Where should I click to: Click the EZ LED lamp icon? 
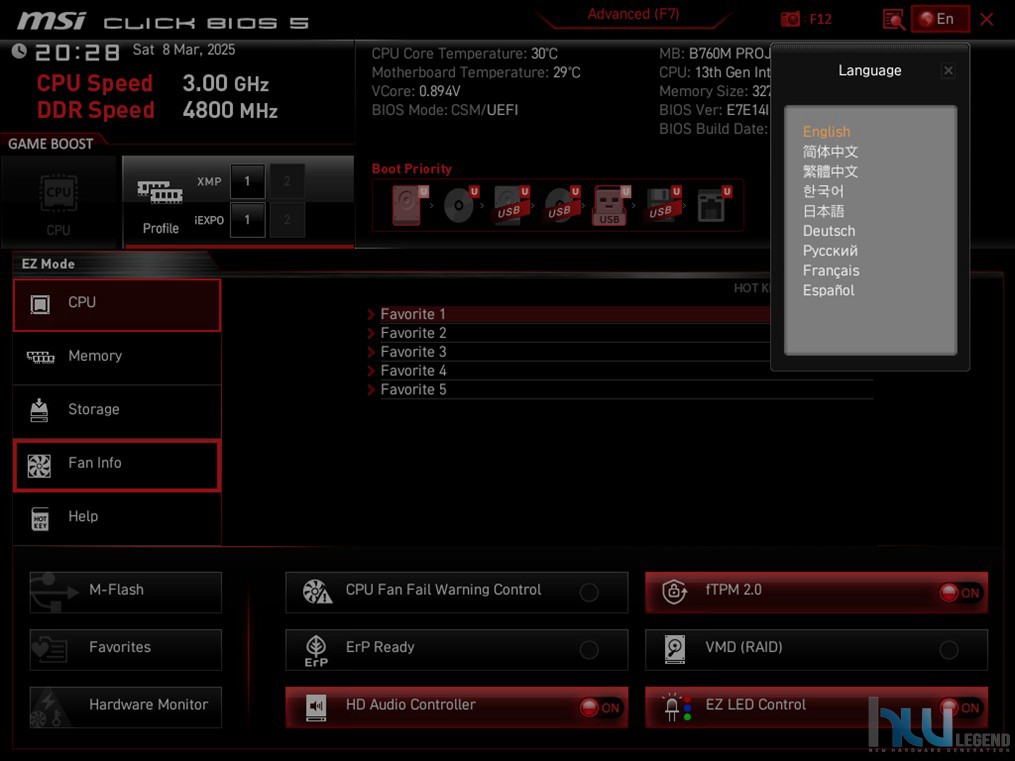click(676, 707)
